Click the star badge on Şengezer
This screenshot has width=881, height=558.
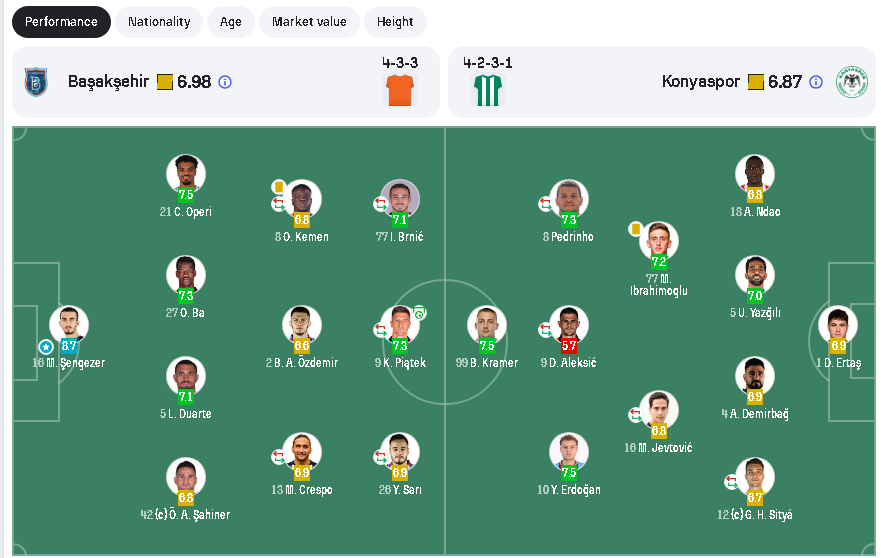pyautogui.click(x=45, y=346)
